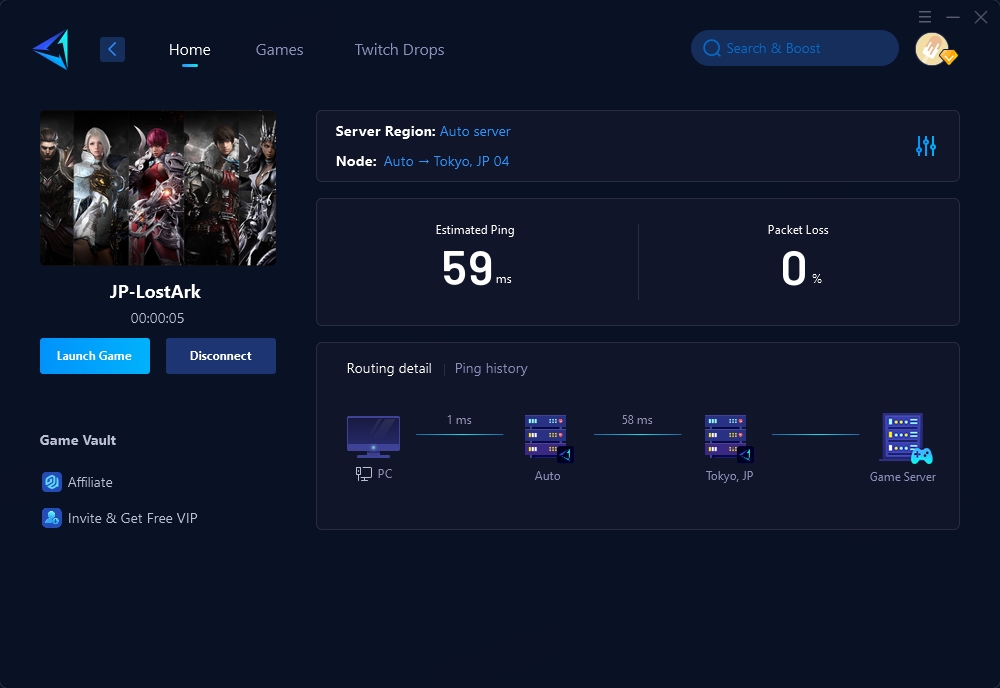The width and height of the screenshot is (1000, 688).
Task: Select the Auto → Tokyo, JP 04 node
Action: point(446,161)
